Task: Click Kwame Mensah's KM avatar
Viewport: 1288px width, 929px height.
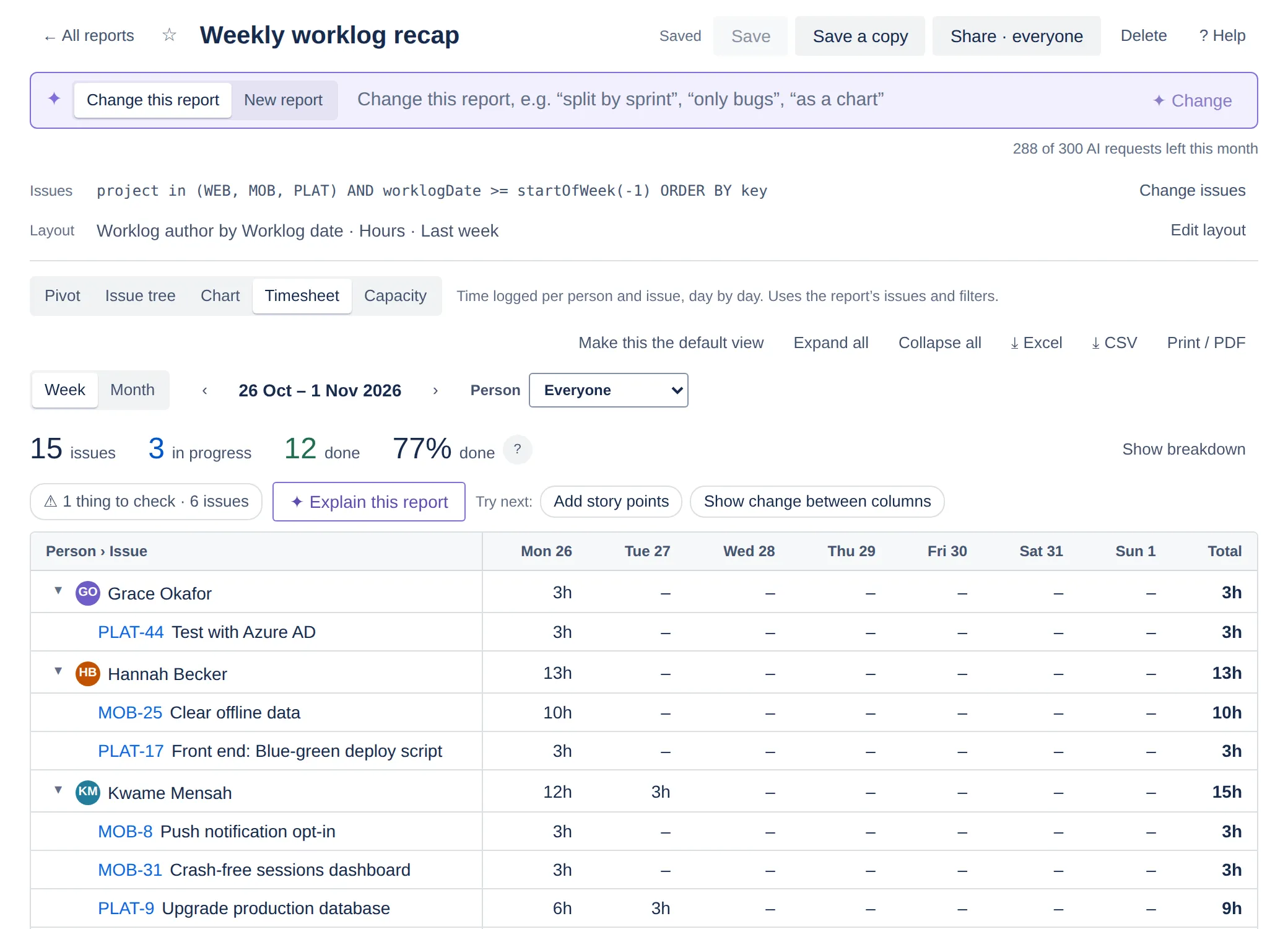Action: (87, 792)
